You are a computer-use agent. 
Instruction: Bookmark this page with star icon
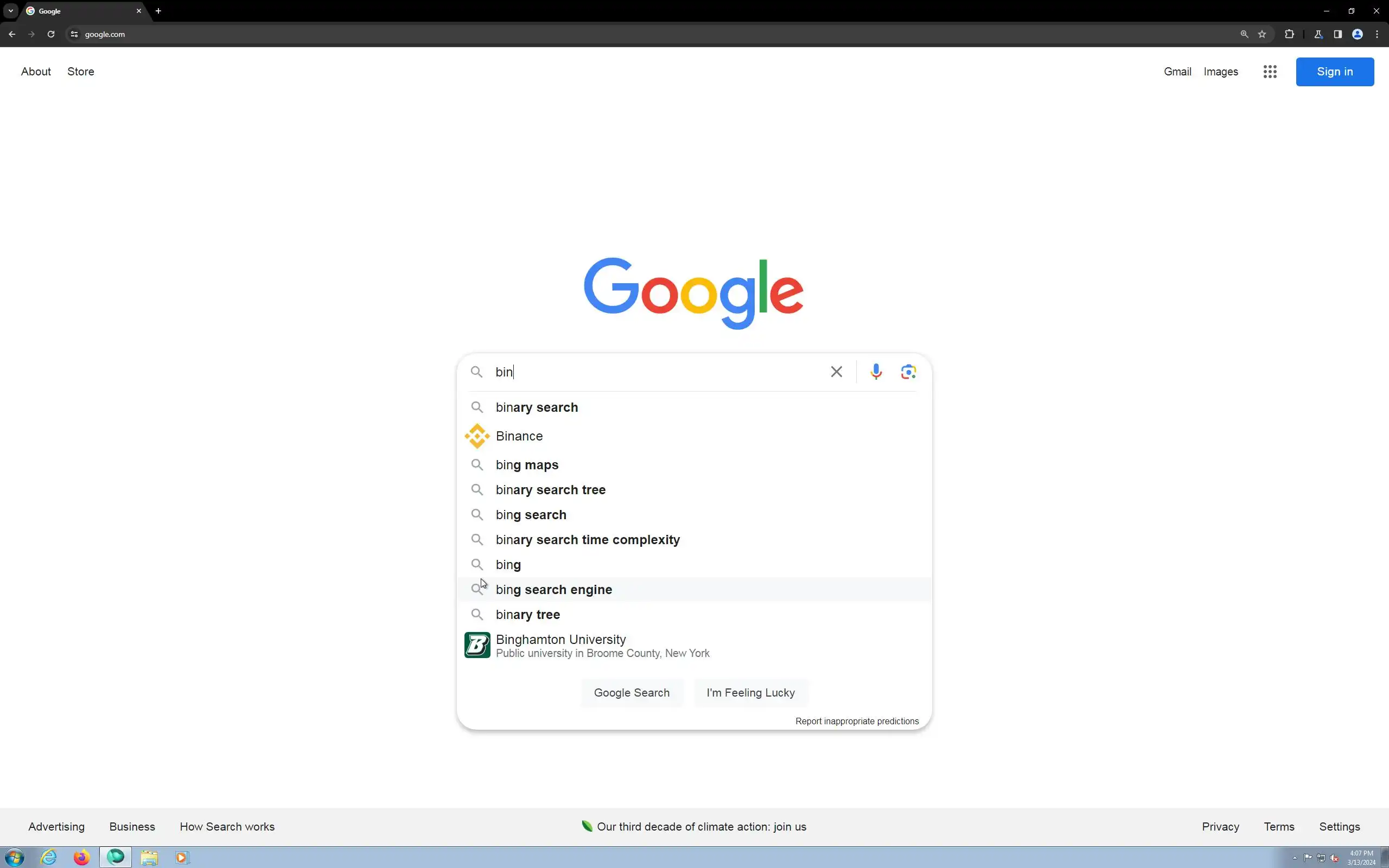[x=1261, y=34]
